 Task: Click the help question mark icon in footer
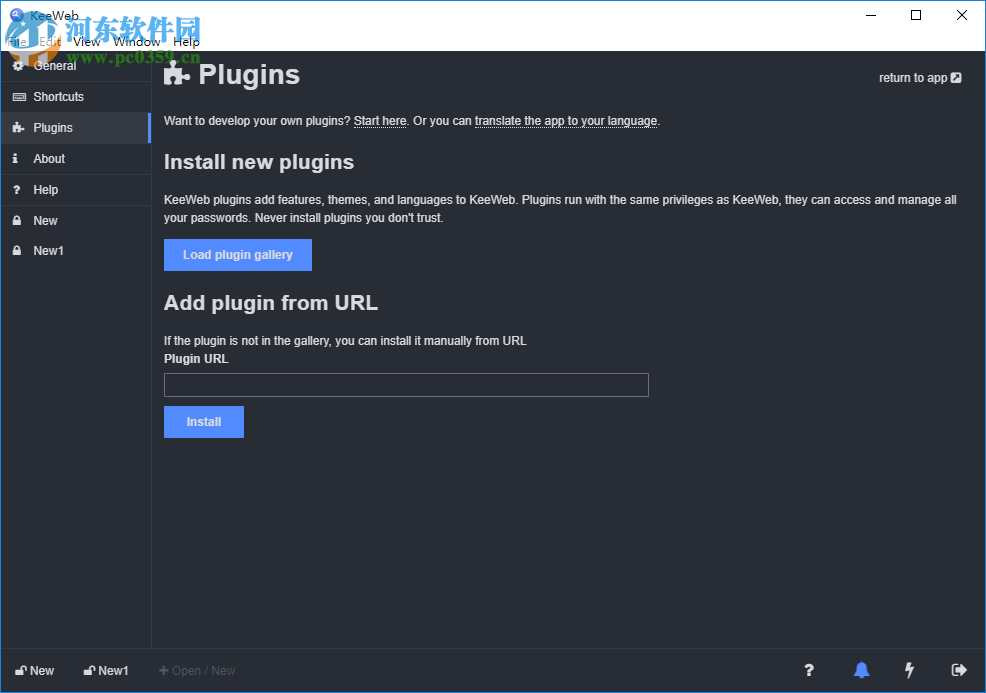click(809, 670)
